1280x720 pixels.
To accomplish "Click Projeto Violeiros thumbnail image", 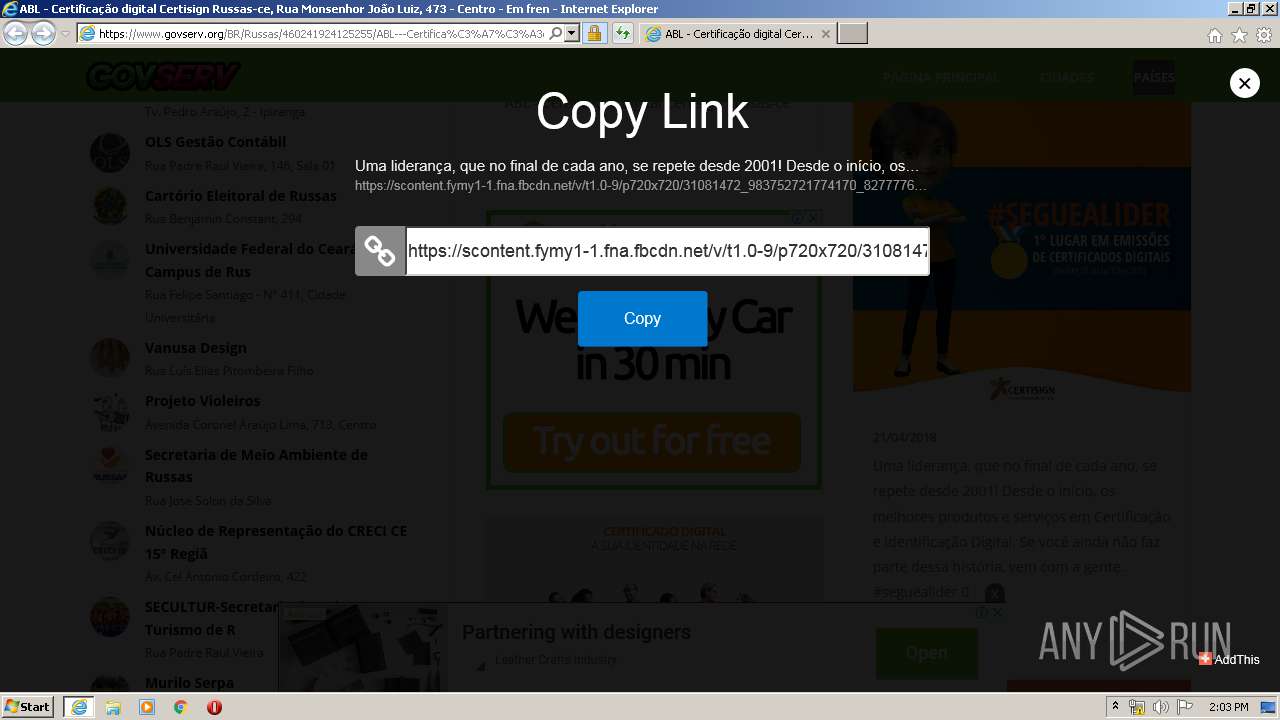I will point(110,411).
